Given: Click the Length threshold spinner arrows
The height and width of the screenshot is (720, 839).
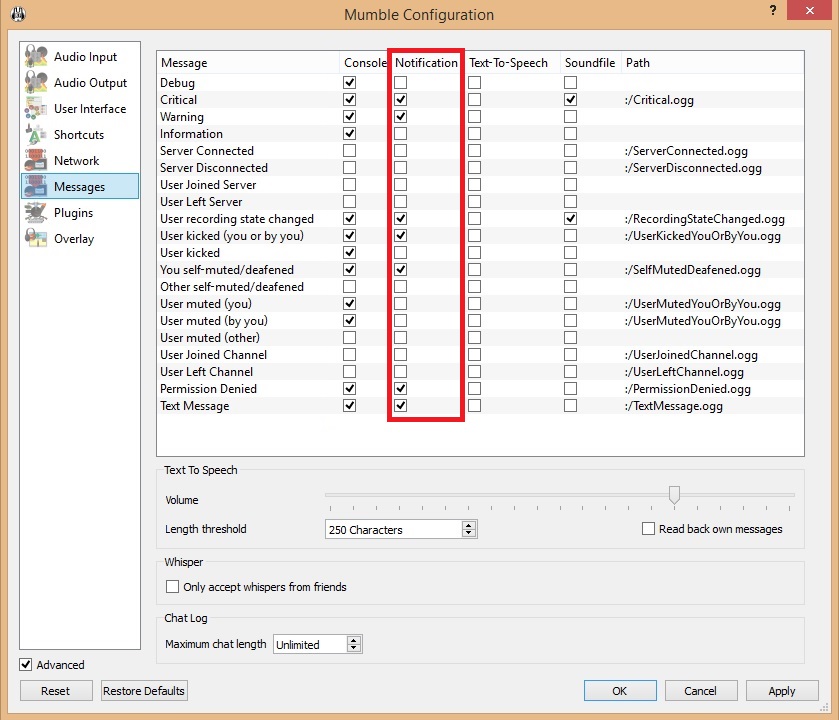Looking at the screenshot, I should point(469,529).
